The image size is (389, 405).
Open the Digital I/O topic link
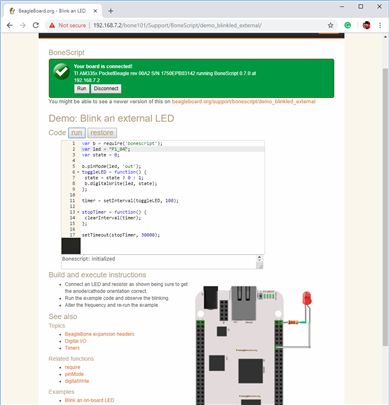pyautogui.click(x=76, y=341)
